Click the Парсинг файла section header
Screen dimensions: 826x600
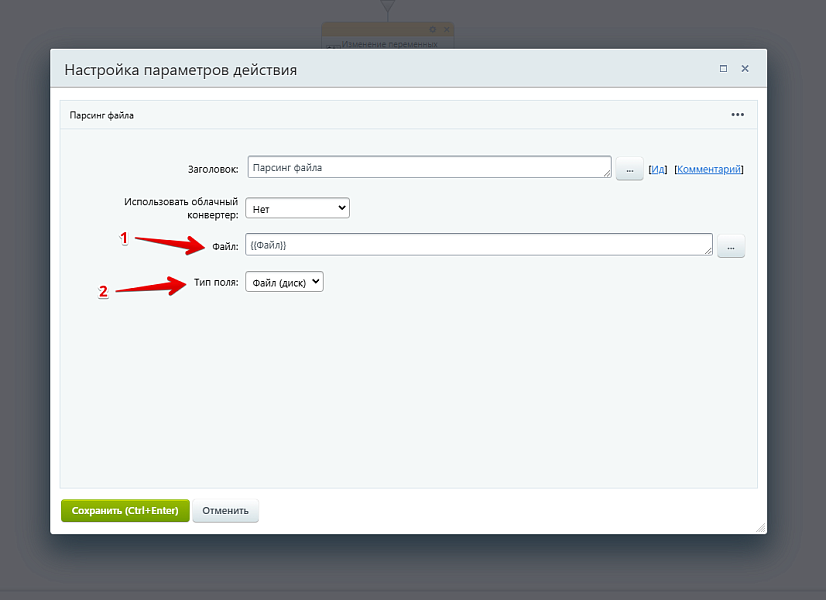click(x=102, y=115)
